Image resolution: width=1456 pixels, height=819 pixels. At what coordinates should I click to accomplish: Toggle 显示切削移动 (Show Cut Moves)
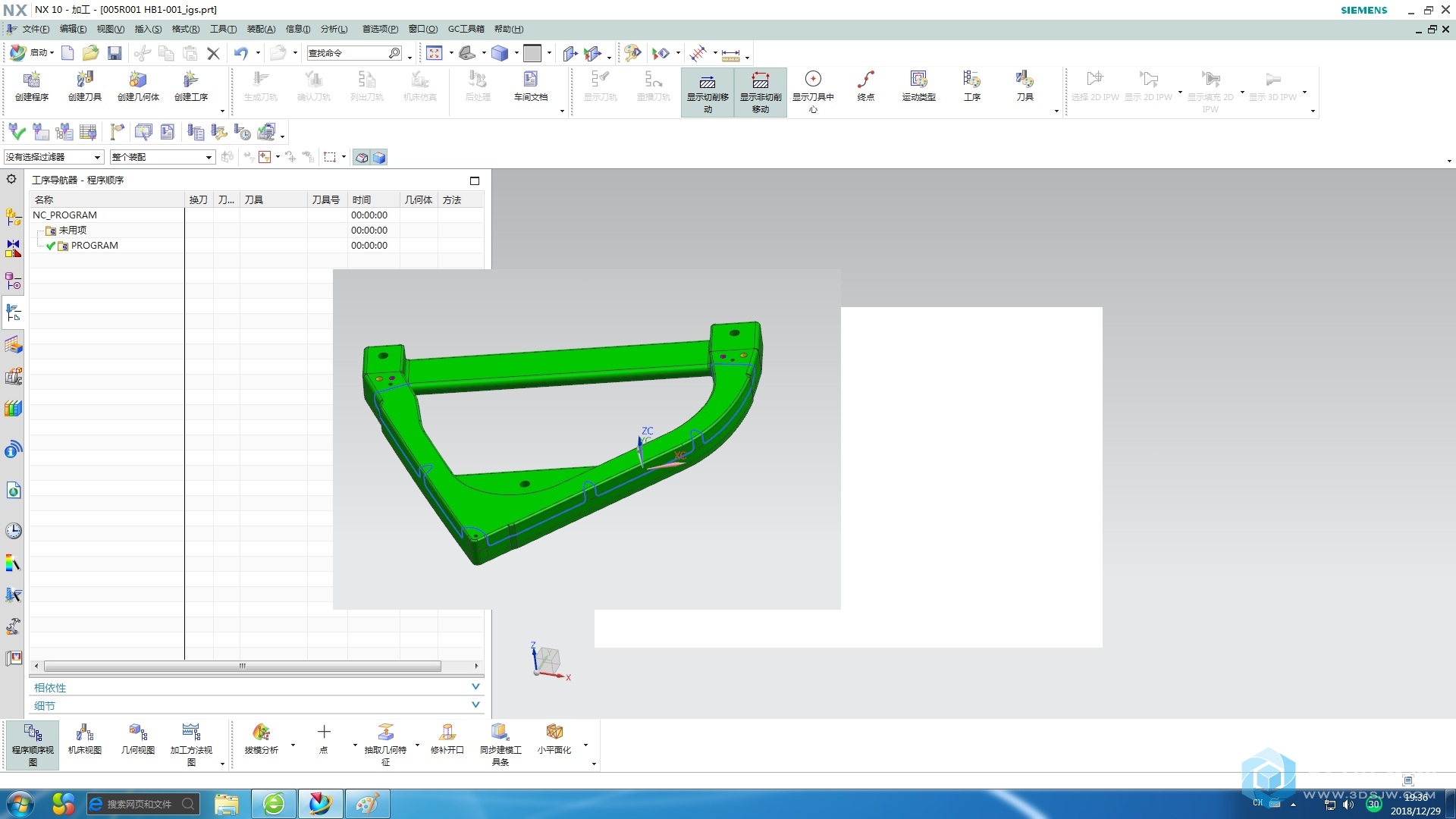click(708, 92)
